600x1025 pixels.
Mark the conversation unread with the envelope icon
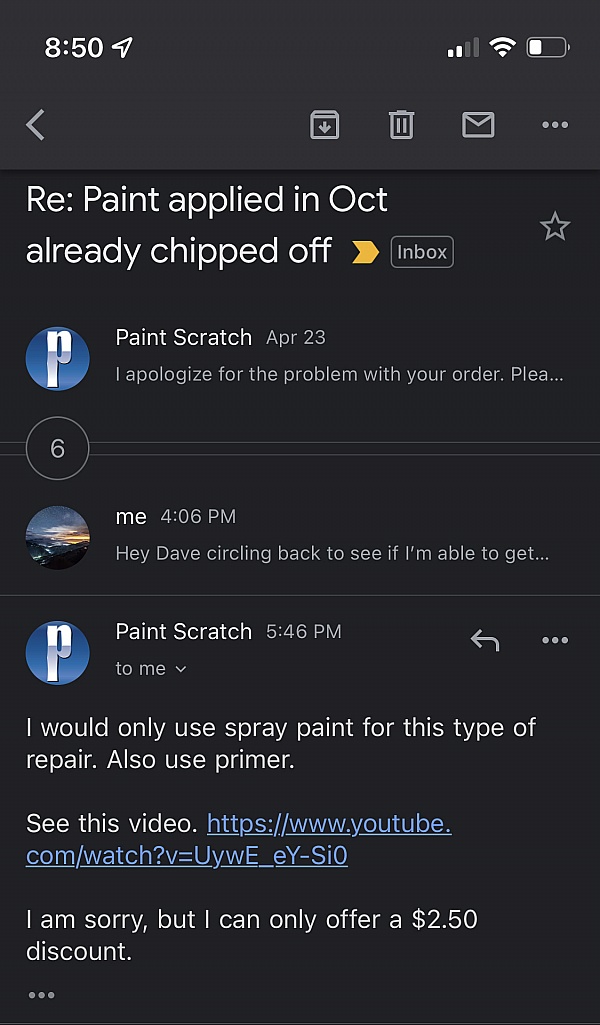(478, 124)
